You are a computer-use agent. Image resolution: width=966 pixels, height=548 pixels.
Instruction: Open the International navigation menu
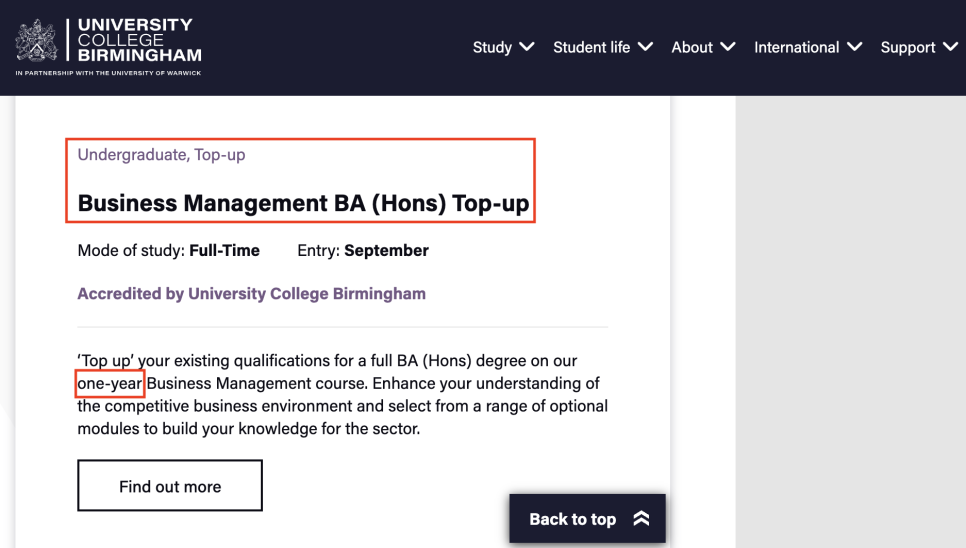pos(797,47)
